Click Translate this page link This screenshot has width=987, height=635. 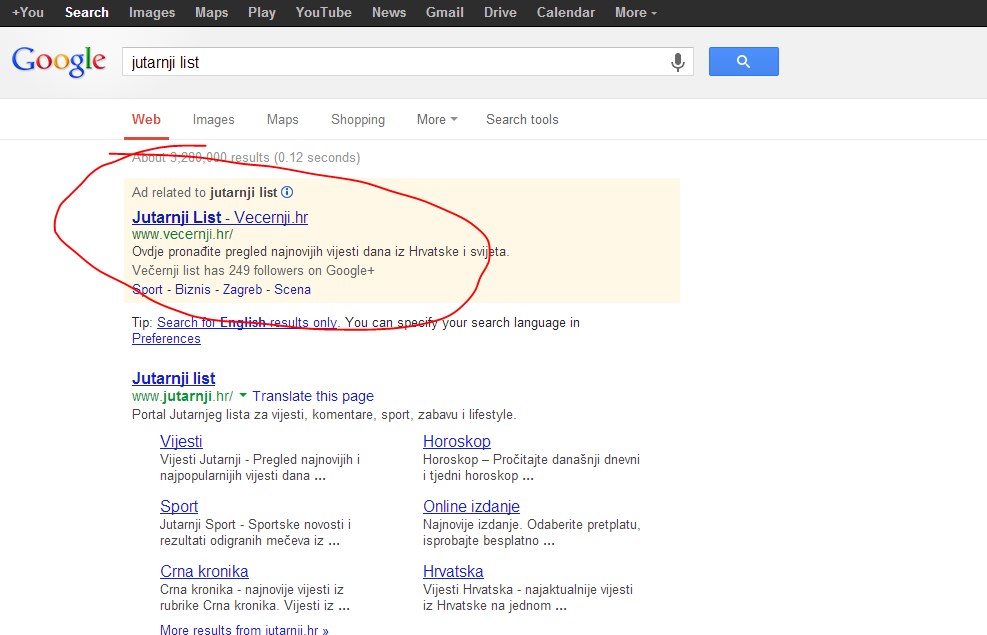tap(313, 396)
